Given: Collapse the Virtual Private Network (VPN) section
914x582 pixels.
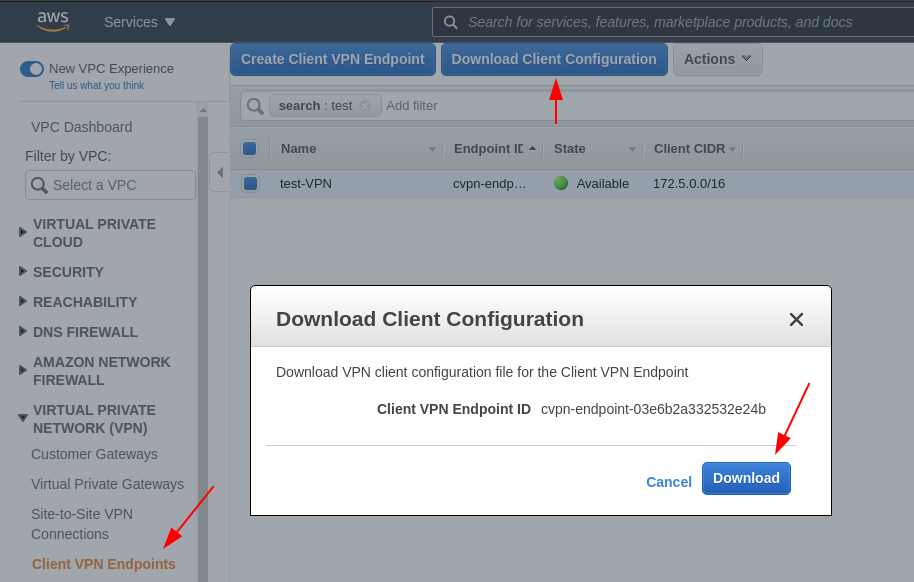Looking at the screenshot, I should click(x=23, y=418).
